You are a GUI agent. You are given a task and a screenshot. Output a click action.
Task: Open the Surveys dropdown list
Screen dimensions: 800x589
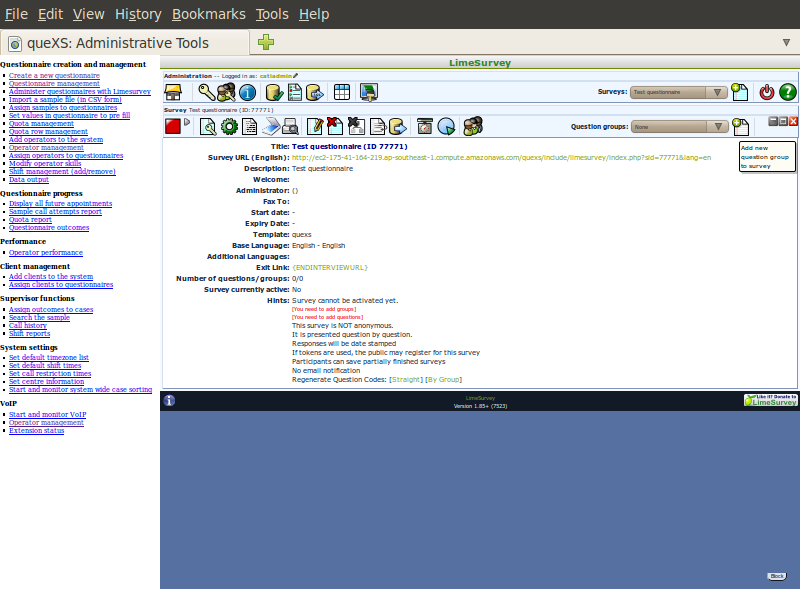tap(680, 92)
